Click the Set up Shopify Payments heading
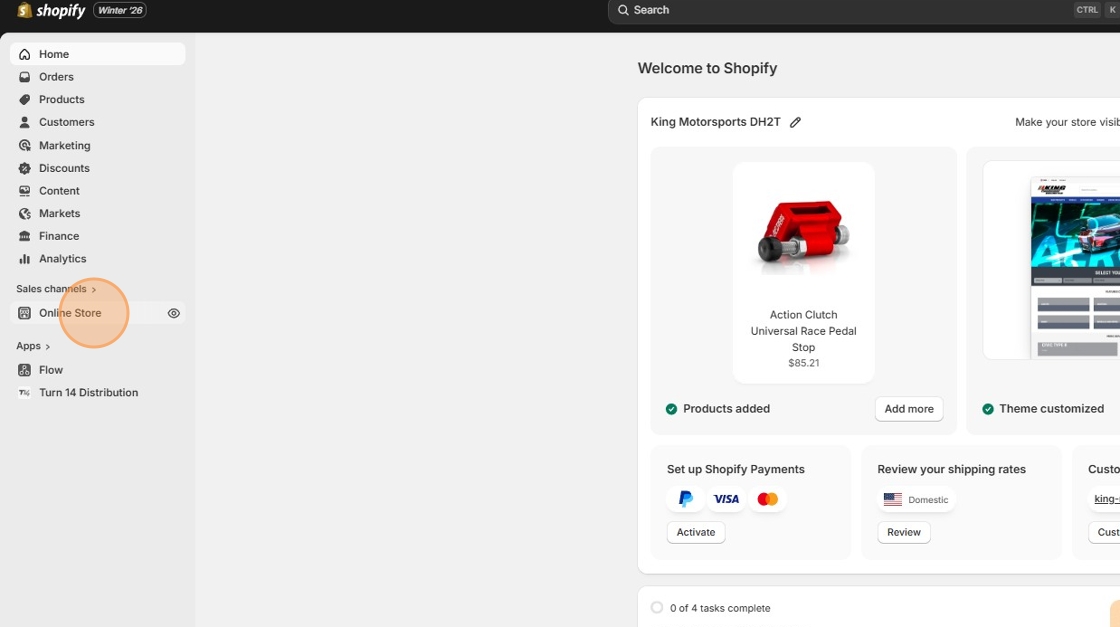 pos(736,469)
